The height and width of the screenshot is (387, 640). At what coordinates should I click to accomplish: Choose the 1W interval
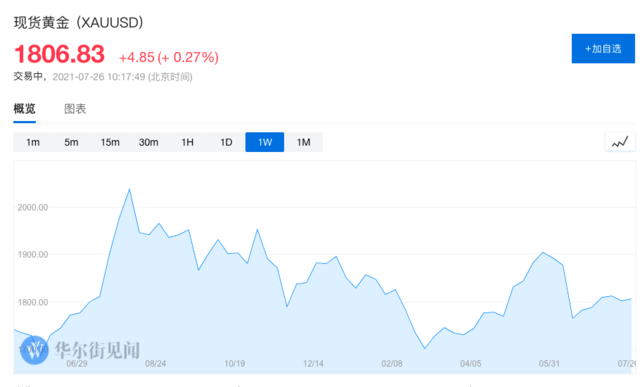click(x=264, y=142)
